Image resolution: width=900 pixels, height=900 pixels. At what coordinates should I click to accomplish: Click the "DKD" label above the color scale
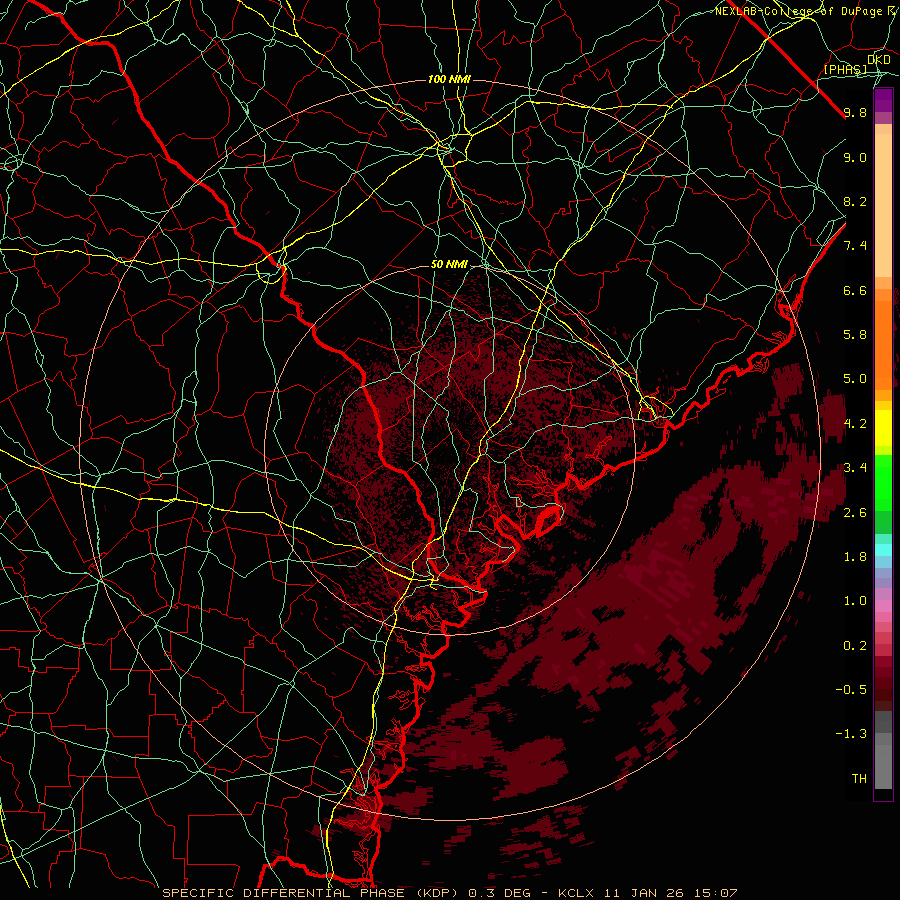[x=879, y=59]
